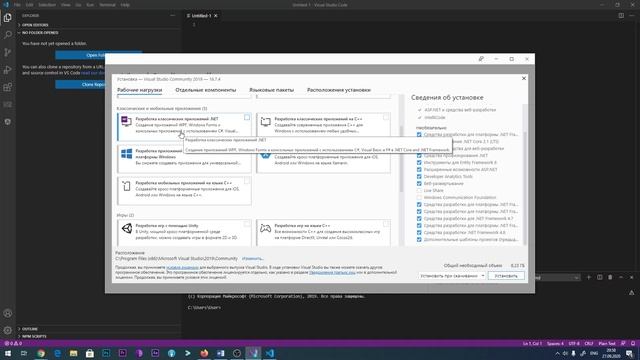The width and height of the screenshot is (640, 360).
Task: Maximize the terminal panel with the chevron
Action: coord(621,277)
